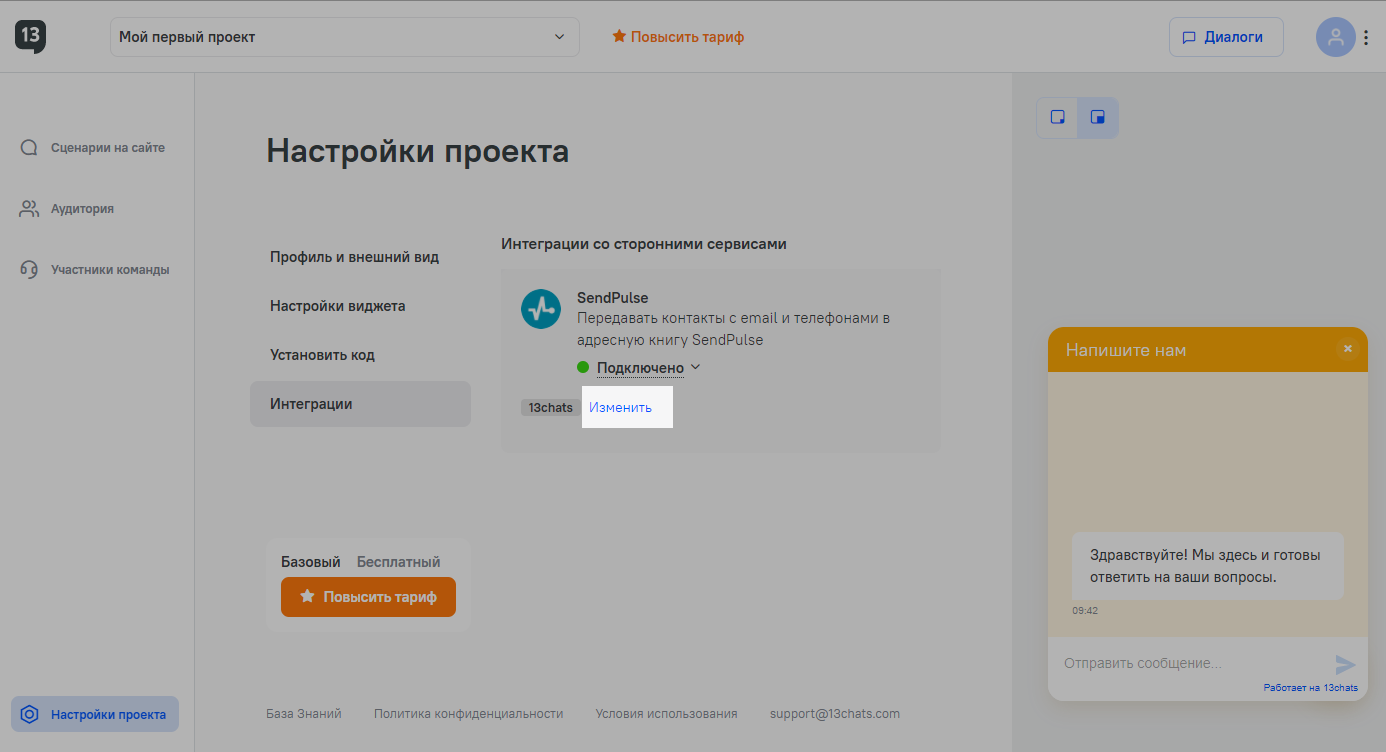This screenshot has height=752, width=1386.
Task: Open the user avatar profile icon
Action: click(1335, 37)
